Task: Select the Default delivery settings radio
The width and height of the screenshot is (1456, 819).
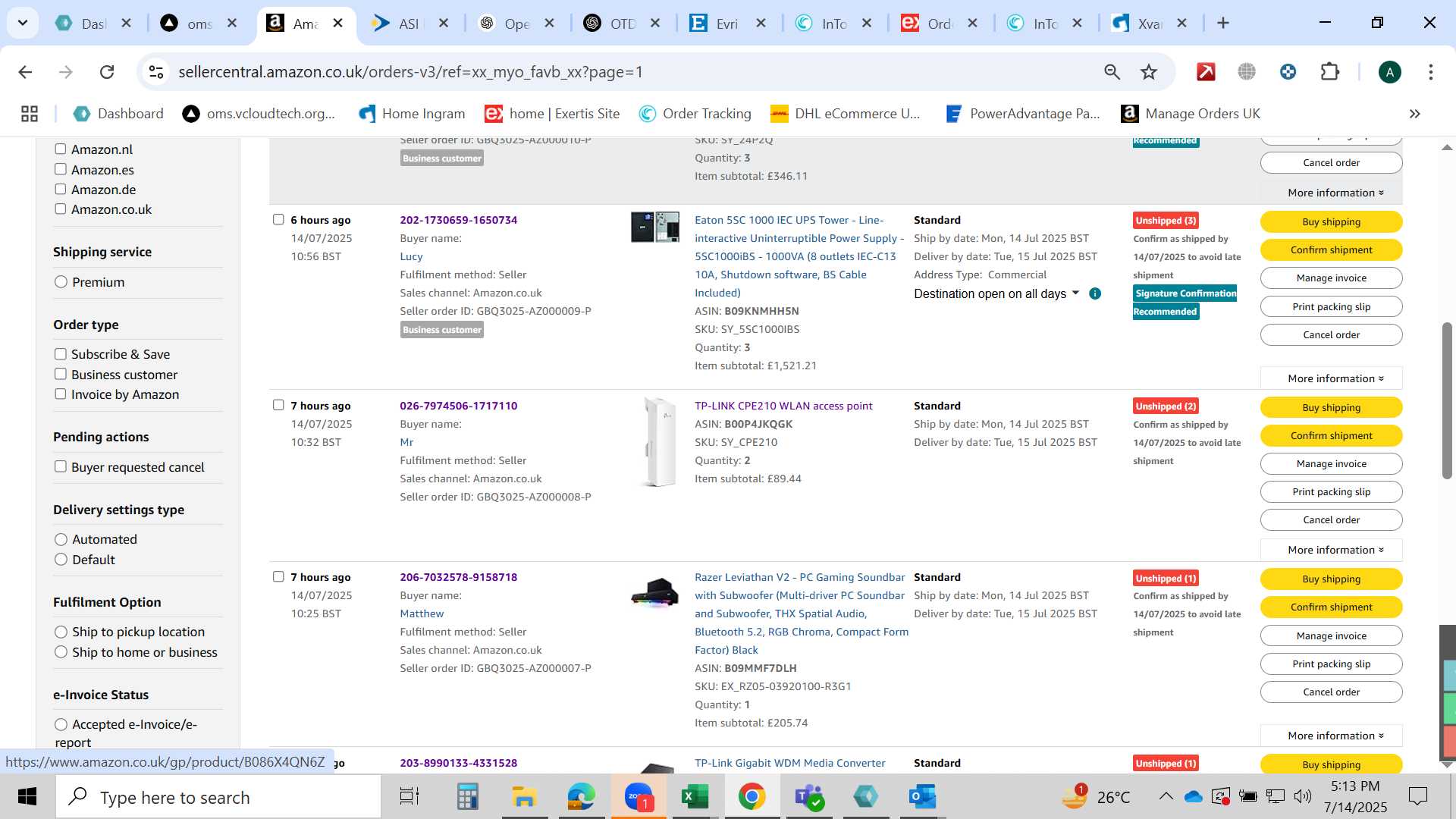Action: point(61,560)
